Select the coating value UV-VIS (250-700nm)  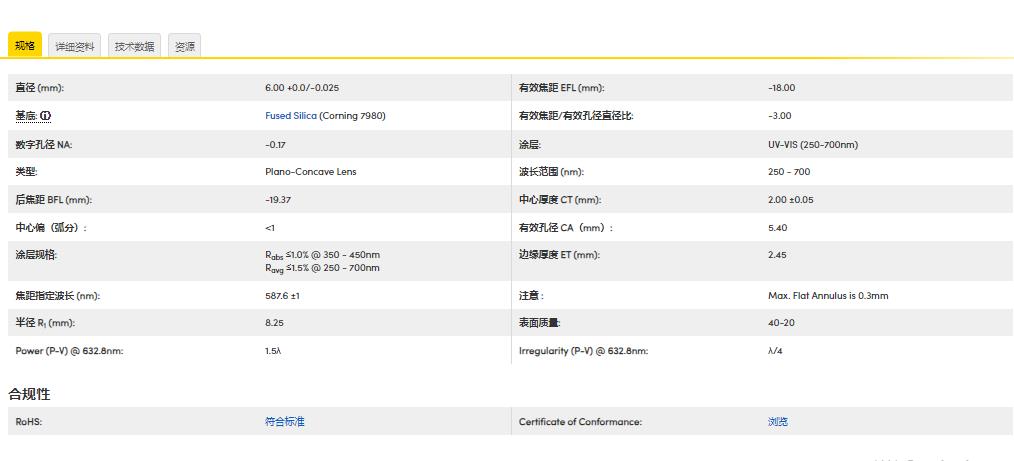(813, 145)
